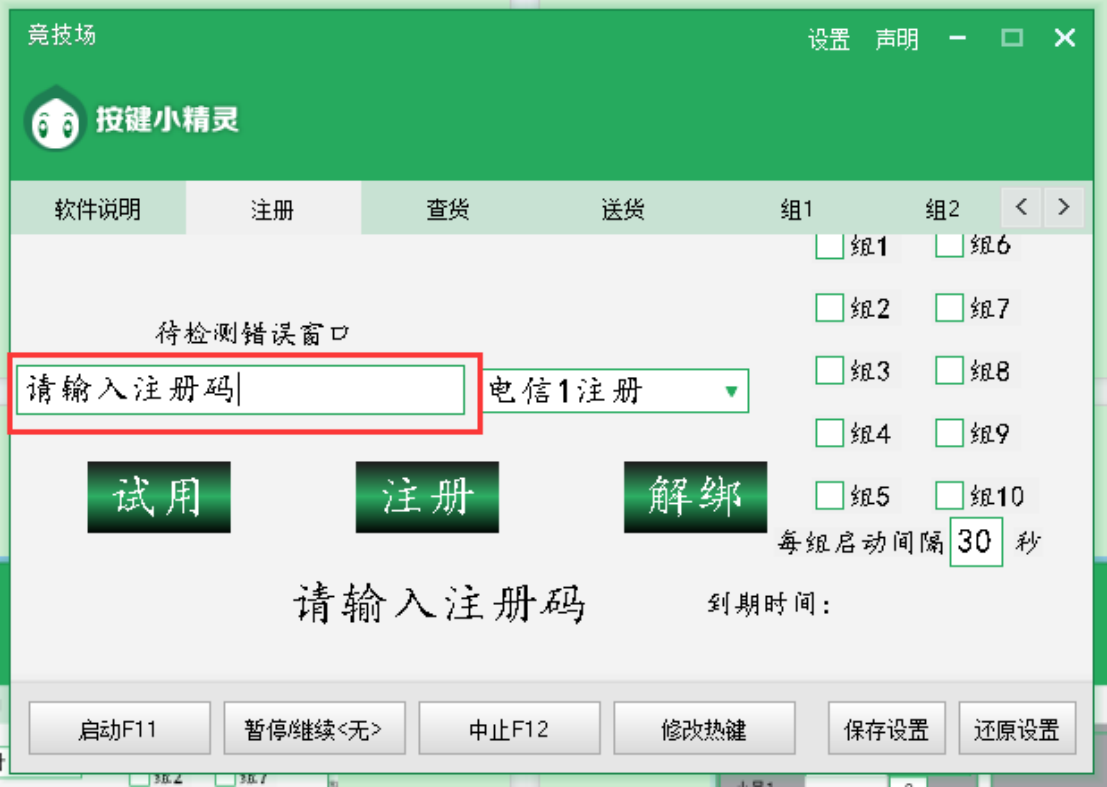This screenshot has height=787, width=1107.
Task: Check the 组10 checkbox
Action: [949, 495]
